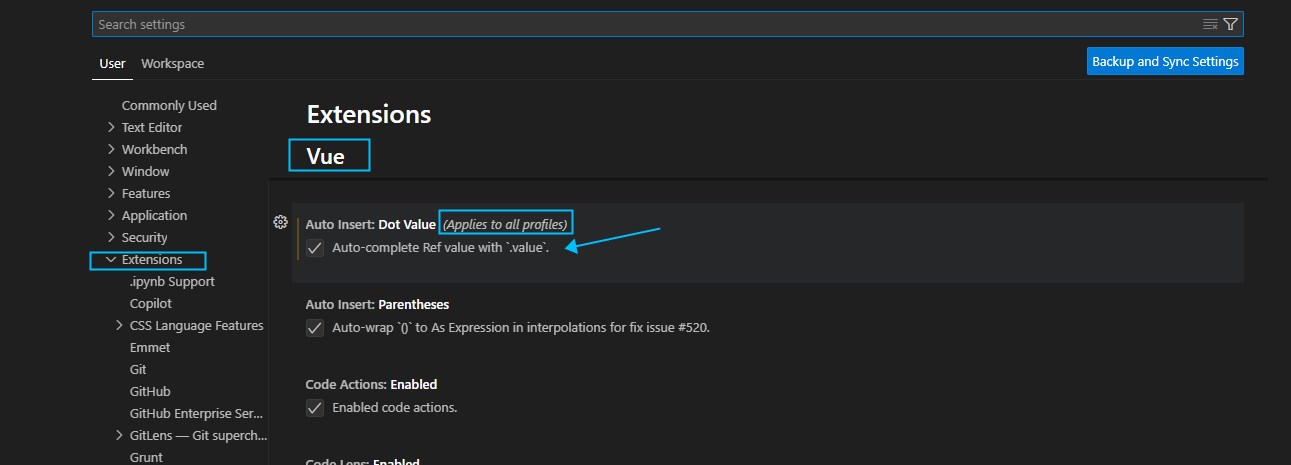Focus the Search settings field

pyautogui.click(x=645, y=24)
